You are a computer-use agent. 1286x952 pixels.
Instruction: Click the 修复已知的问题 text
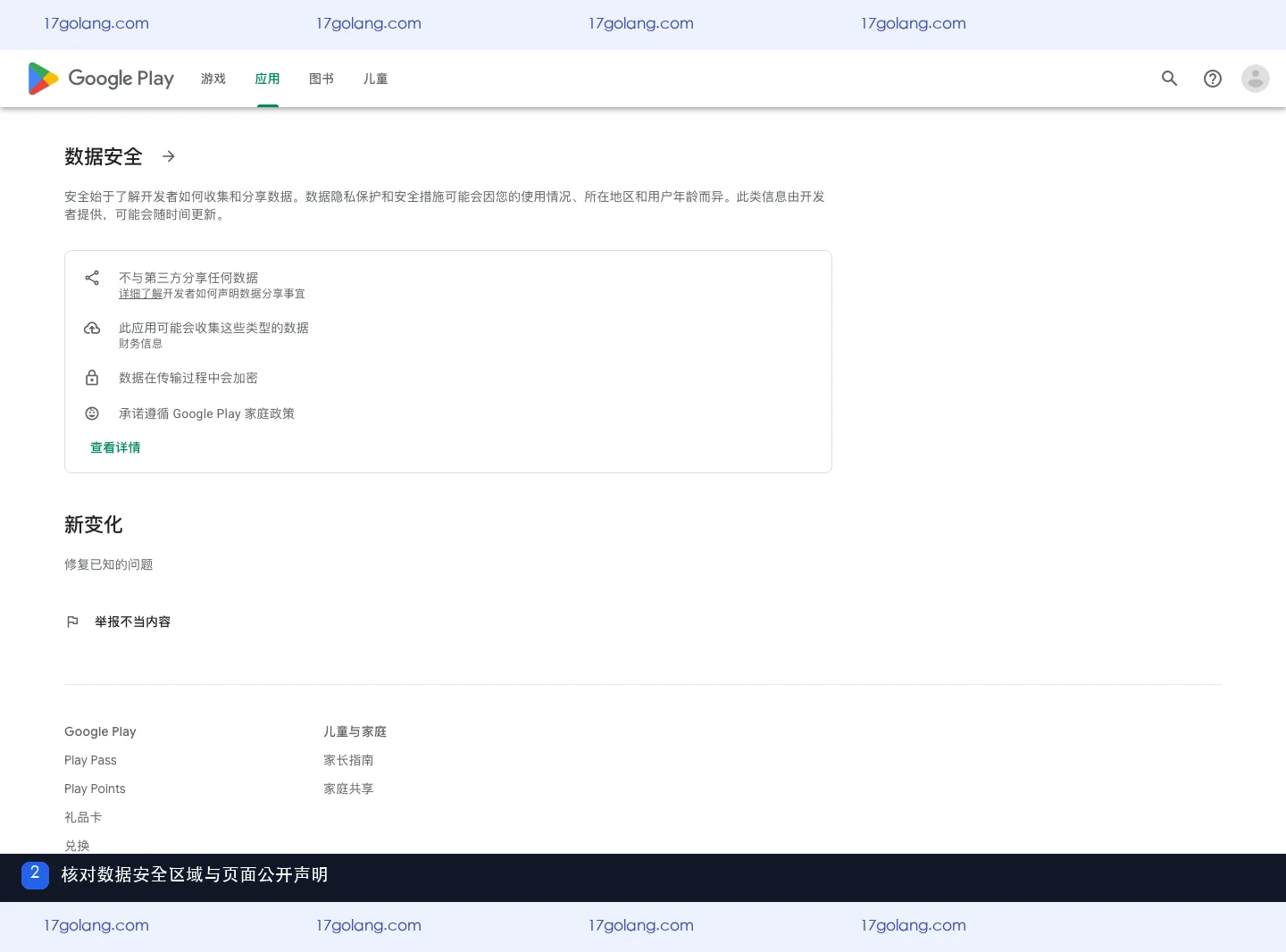click(109, 564)
